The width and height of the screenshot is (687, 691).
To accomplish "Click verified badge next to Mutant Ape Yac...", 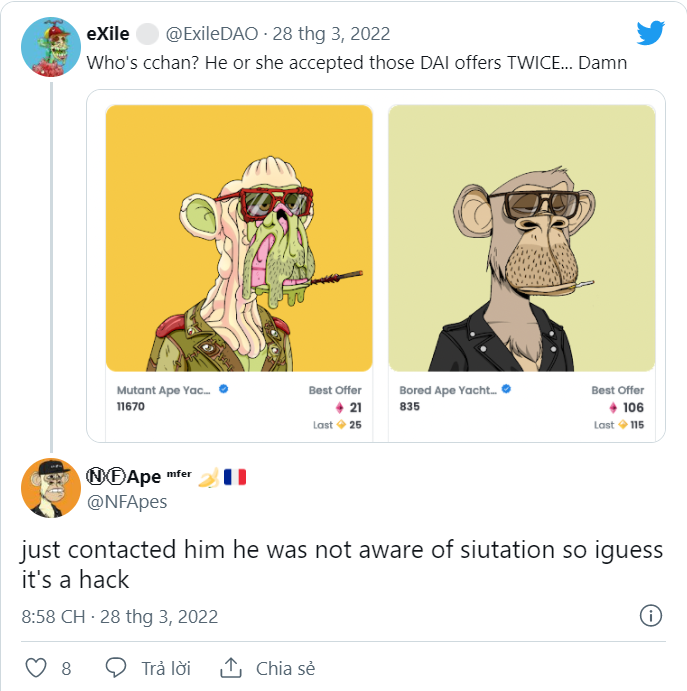I will pos(224,390).
